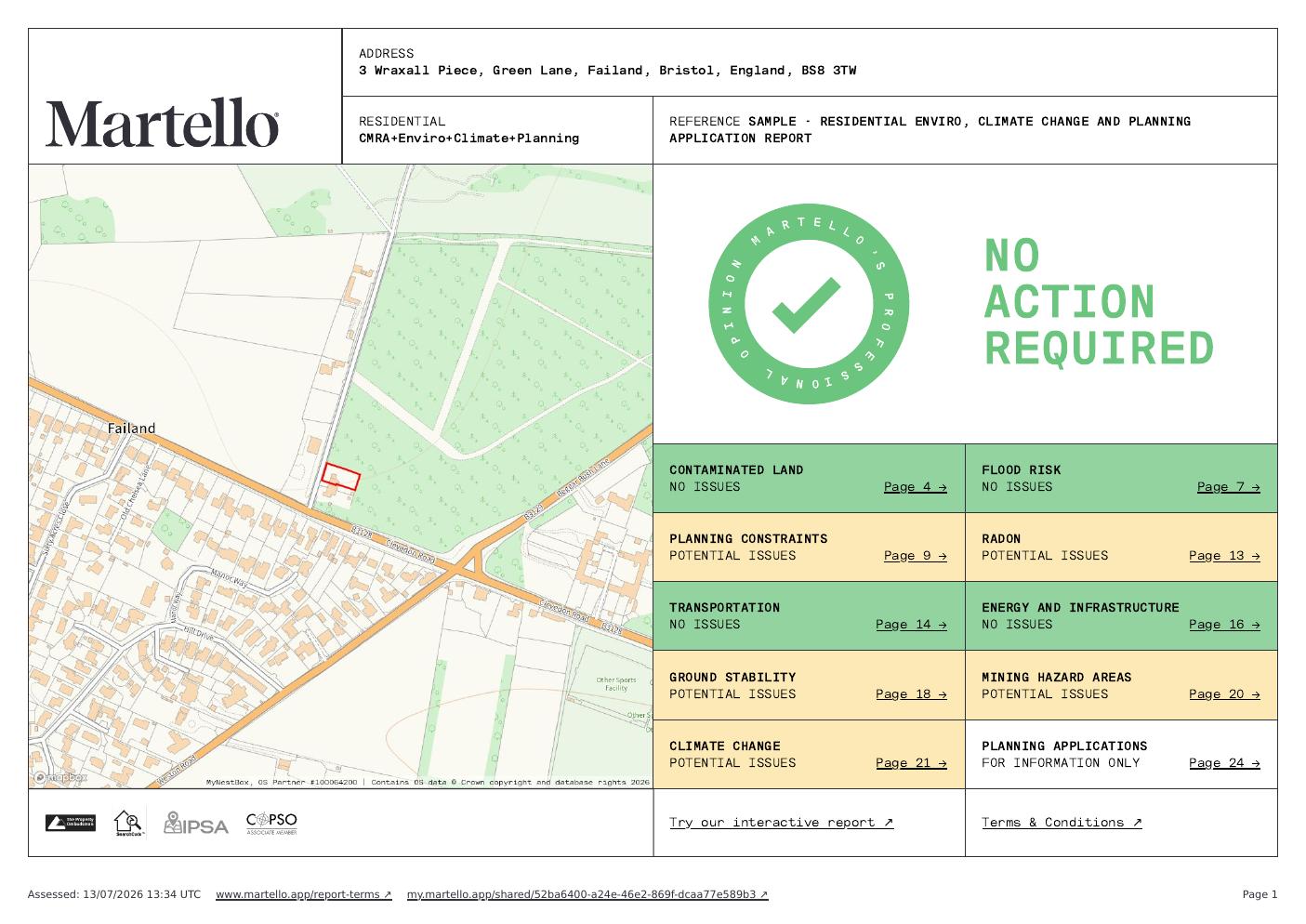Open Planning Applications Page 24 link

point(1224,763)
